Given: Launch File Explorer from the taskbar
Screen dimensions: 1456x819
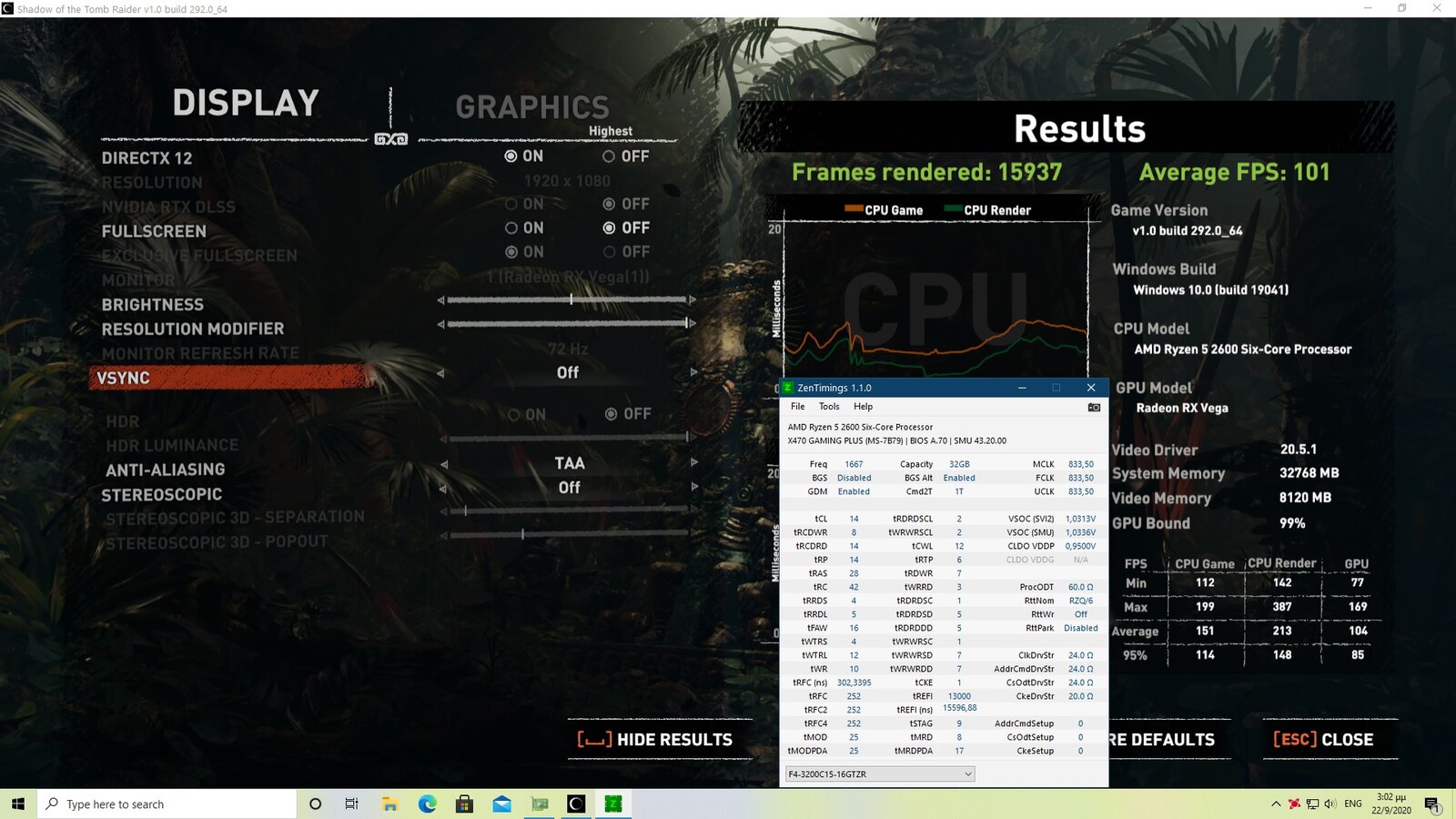Looking at the screenshot, I should 389,804.
